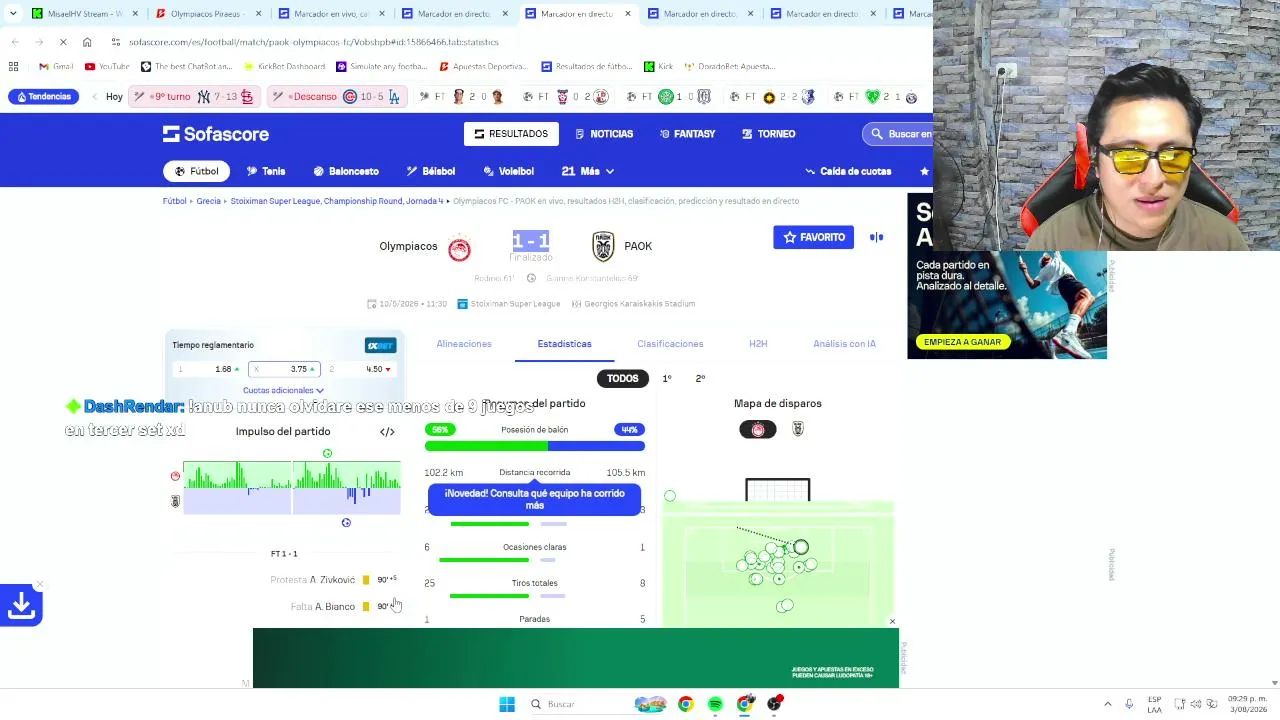Go to the browser home page
Screen dimensions: 1280x720
click(87, 42)
